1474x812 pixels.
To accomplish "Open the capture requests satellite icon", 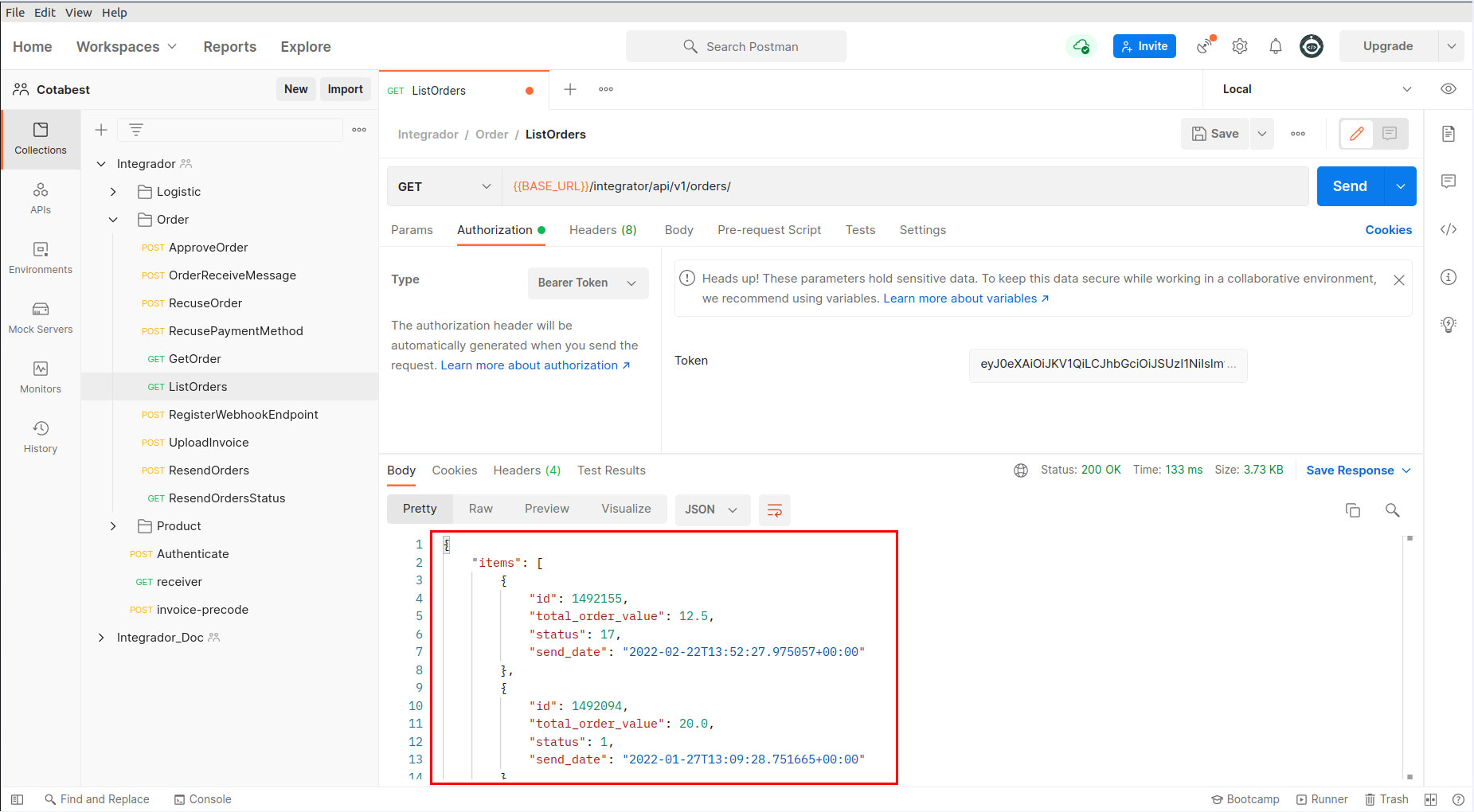I will (1206, 46).
